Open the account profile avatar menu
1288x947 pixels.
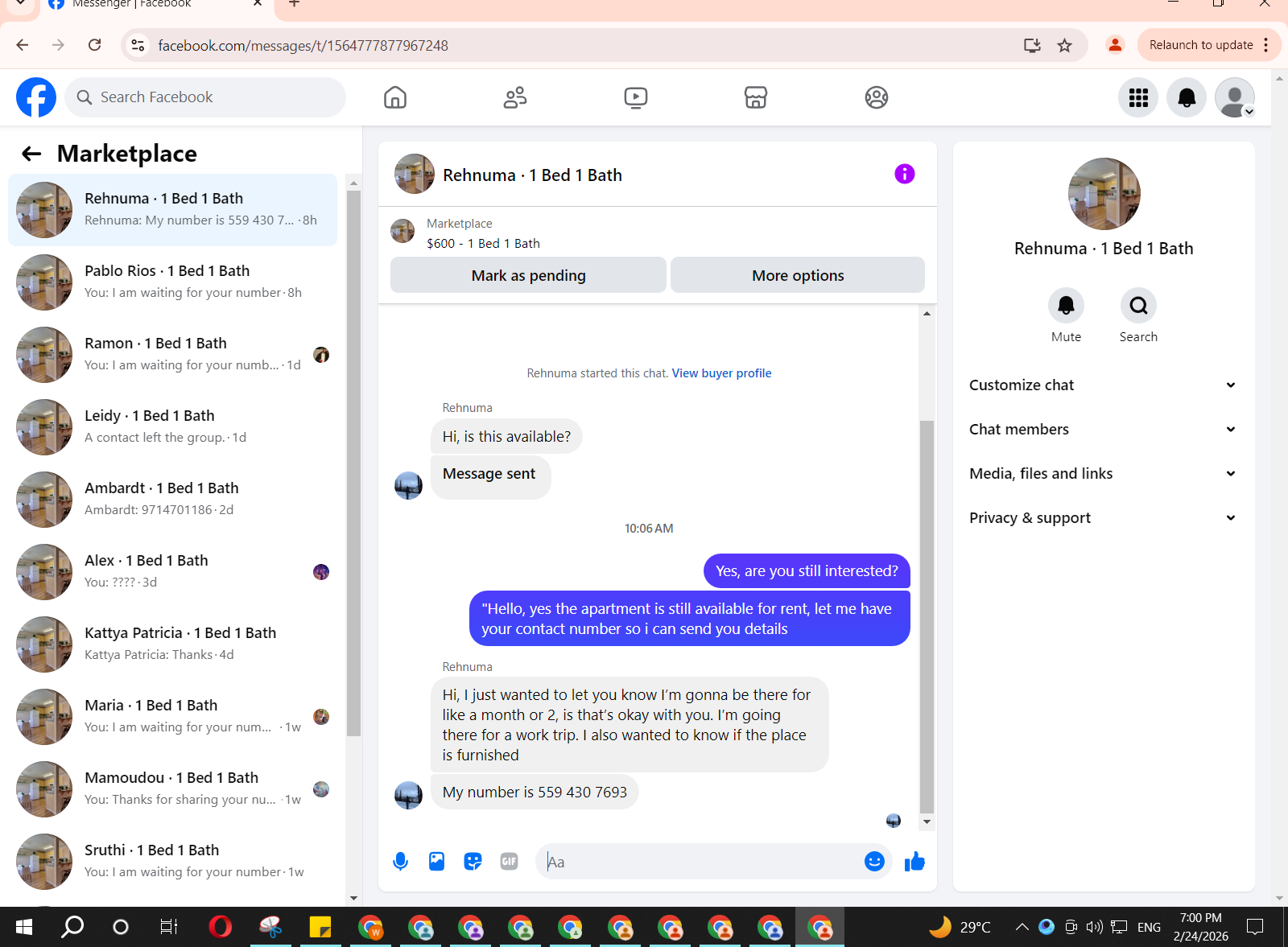point(1235,97)
